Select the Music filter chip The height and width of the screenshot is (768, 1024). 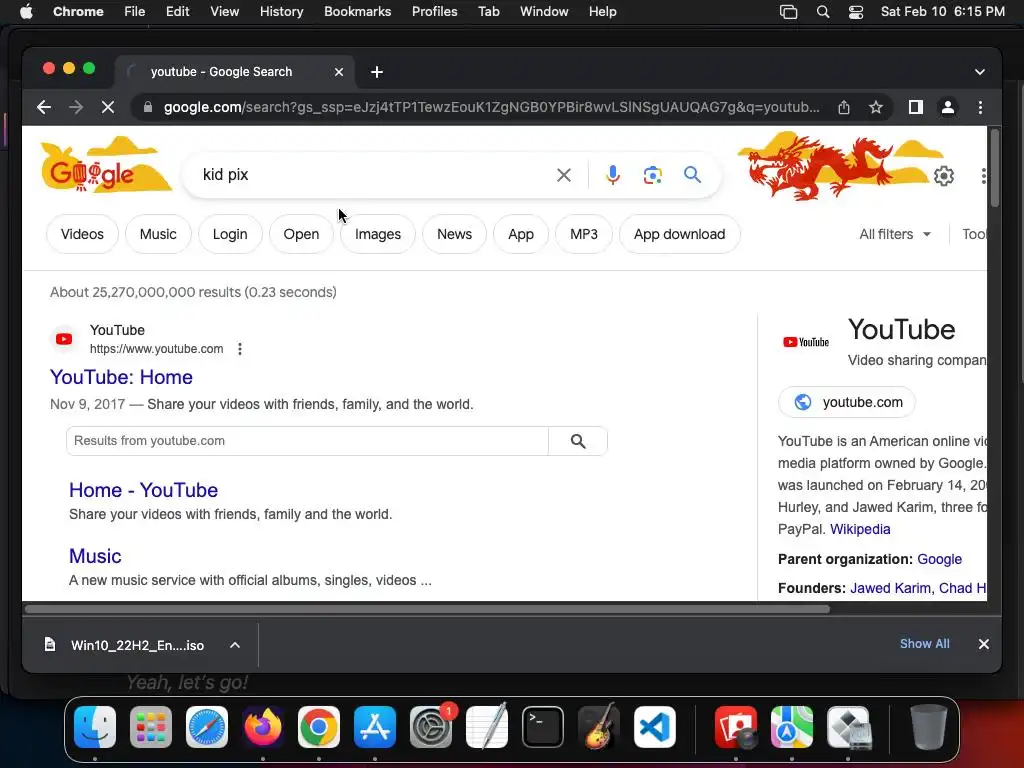158,234
